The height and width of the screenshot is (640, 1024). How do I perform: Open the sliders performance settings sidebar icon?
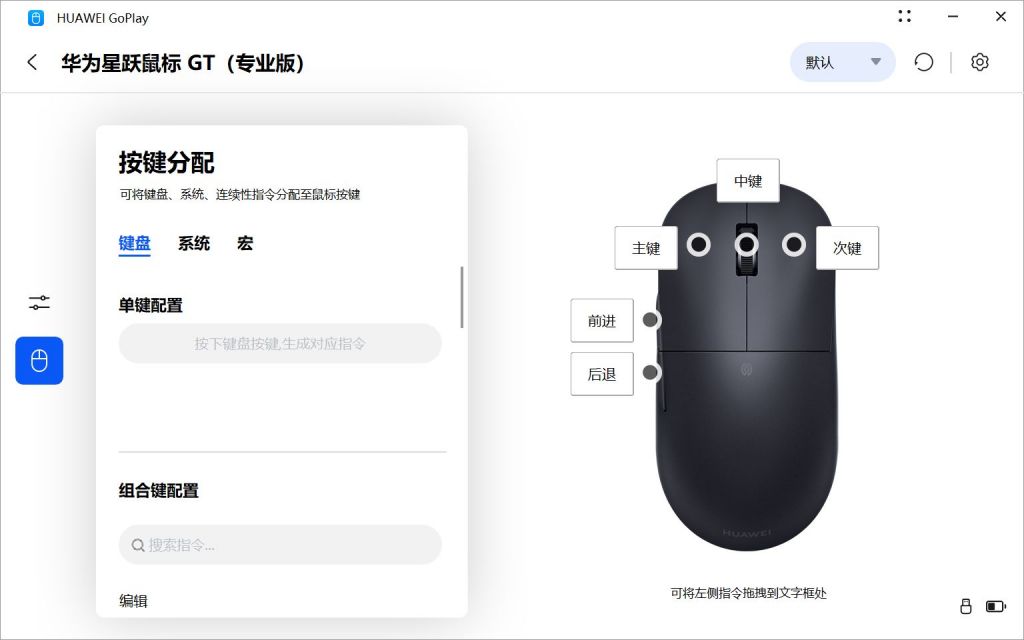[x=39, y=302]
